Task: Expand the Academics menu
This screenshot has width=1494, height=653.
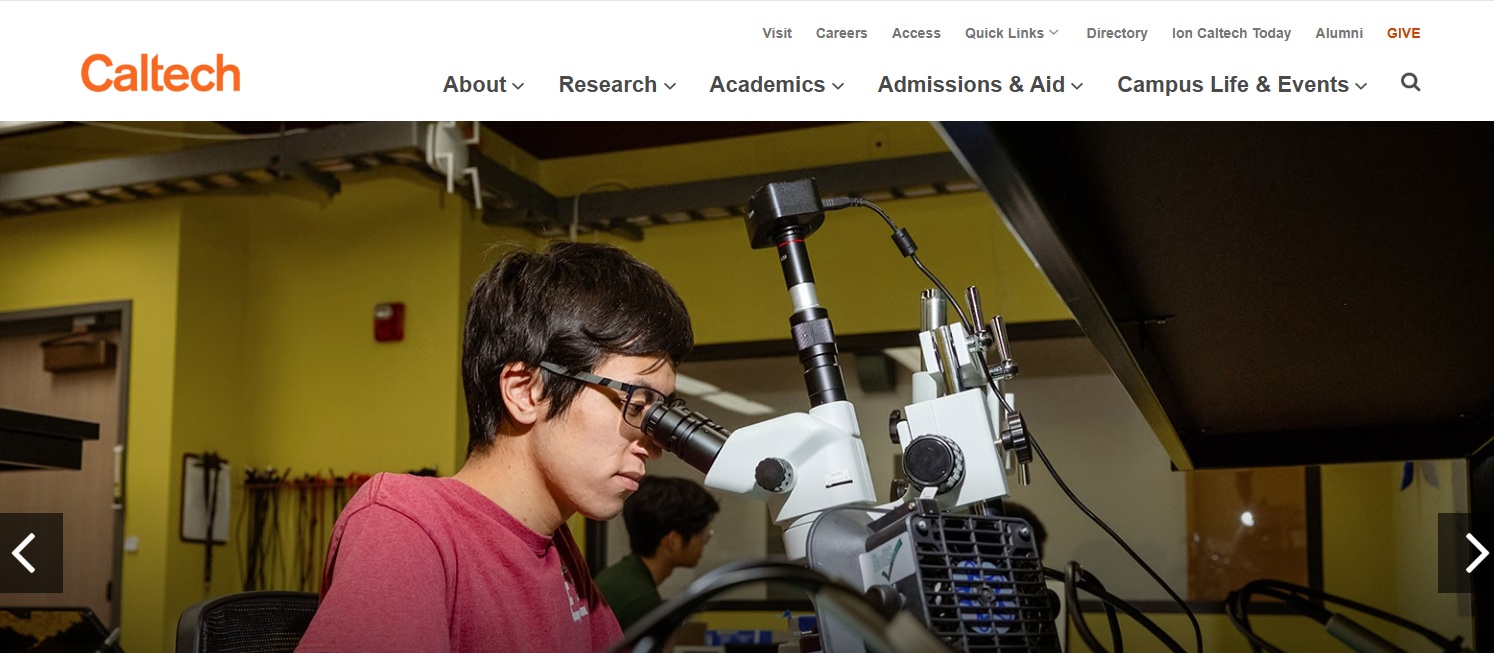Action: tap(777, 85)
